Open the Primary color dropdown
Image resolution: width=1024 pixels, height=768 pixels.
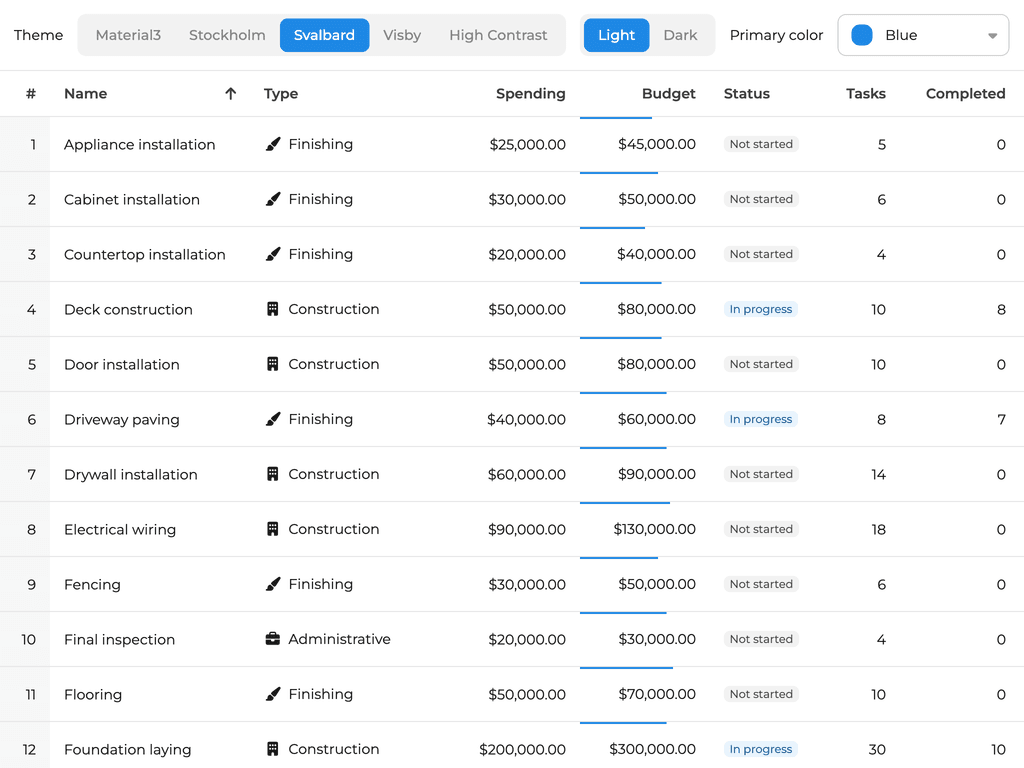click(922, 35)
